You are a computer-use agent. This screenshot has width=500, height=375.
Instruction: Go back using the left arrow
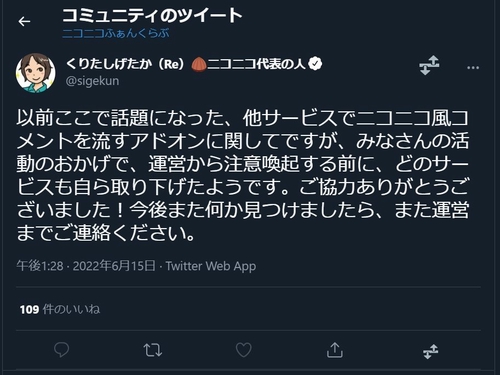tap(24, 22)
